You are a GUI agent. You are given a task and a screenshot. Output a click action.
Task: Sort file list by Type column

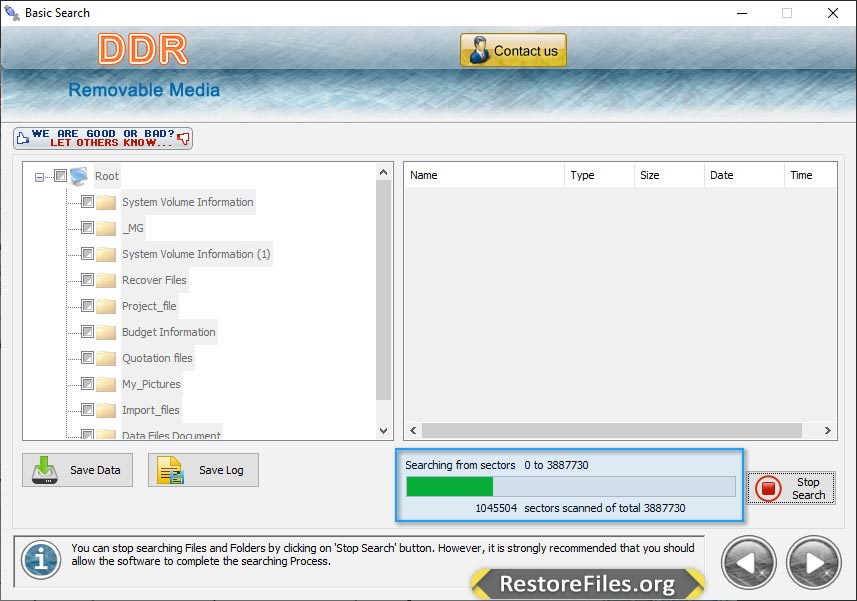tap(600, 175)
